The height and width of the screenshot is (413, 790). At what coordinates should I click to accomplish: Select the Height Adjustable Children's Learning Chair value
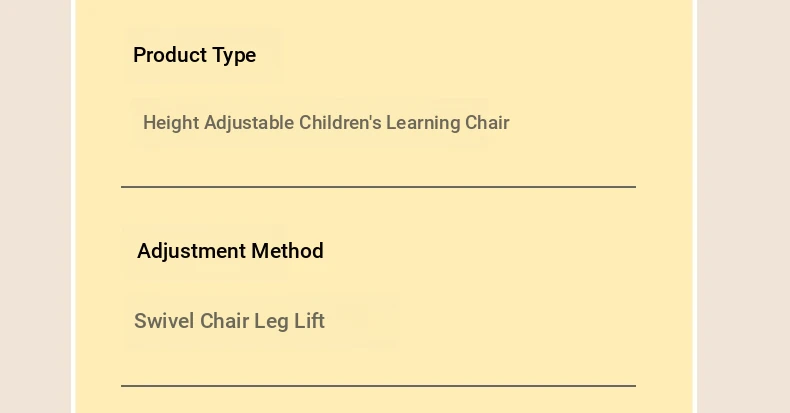(x=326, y=123)
